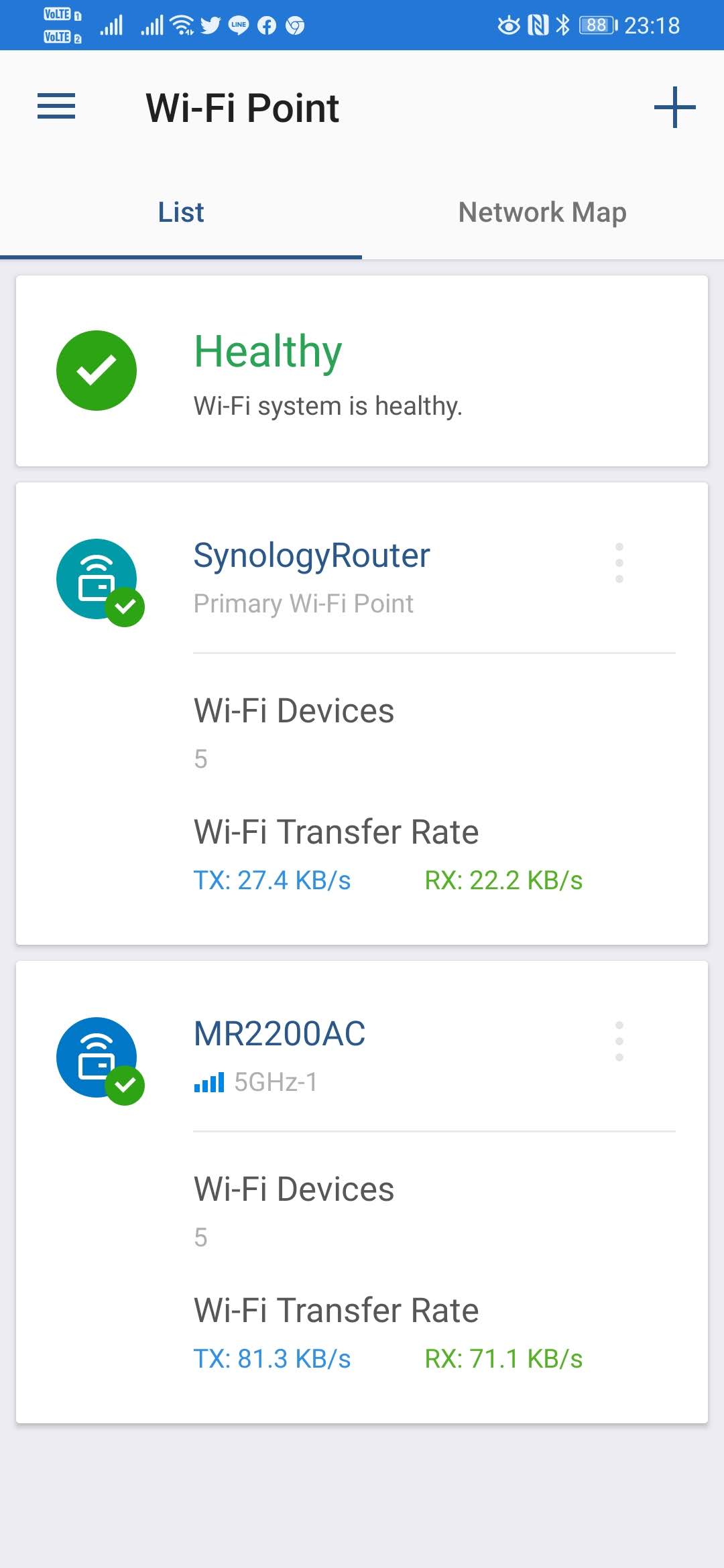Tap Wi-Fi Devices count under SynologyRouter
Viewport: 724px width, 1568px height.
coord(201,759)
